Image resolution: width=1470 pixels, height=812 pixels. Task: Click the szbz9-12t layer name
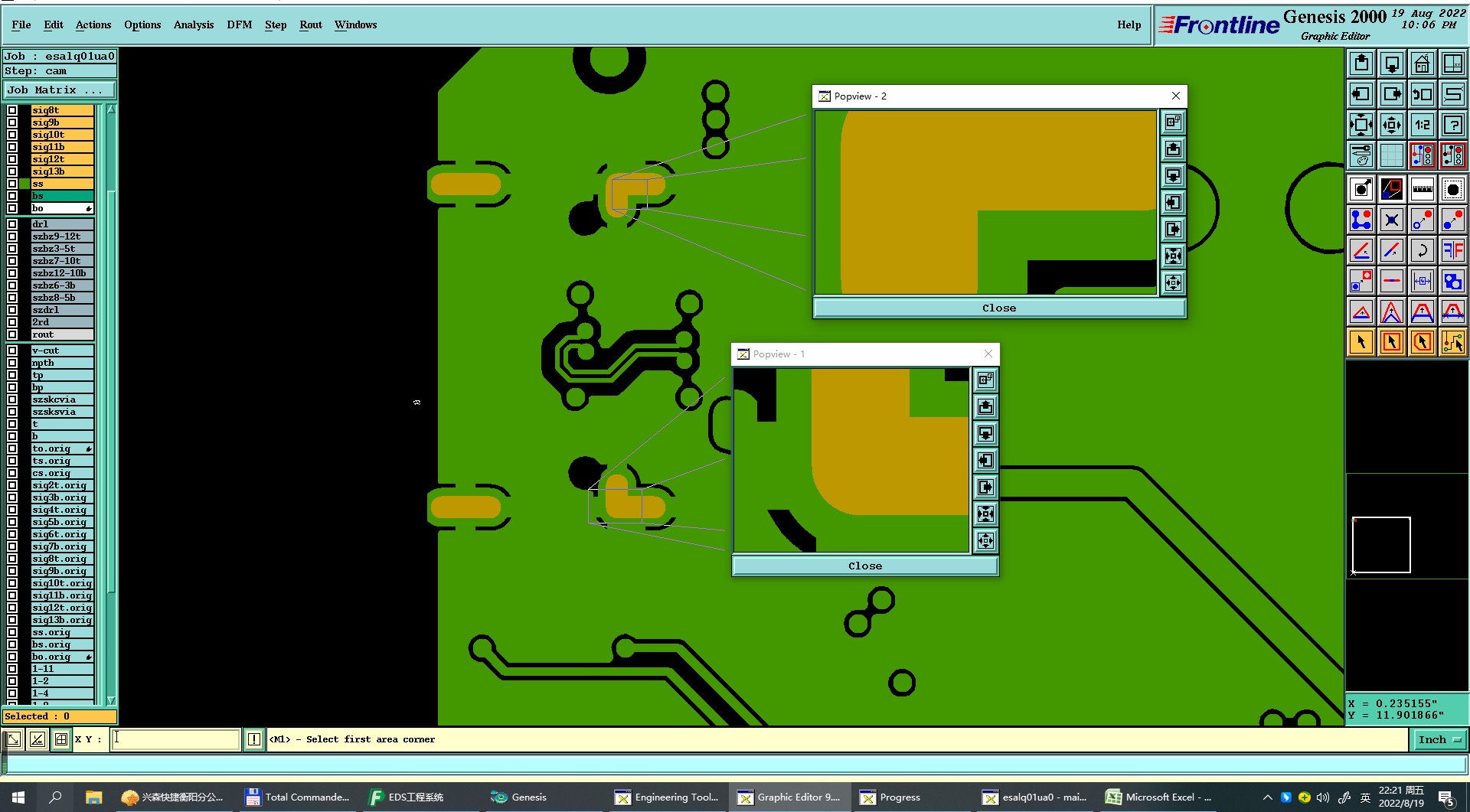(x=63, y=236)
